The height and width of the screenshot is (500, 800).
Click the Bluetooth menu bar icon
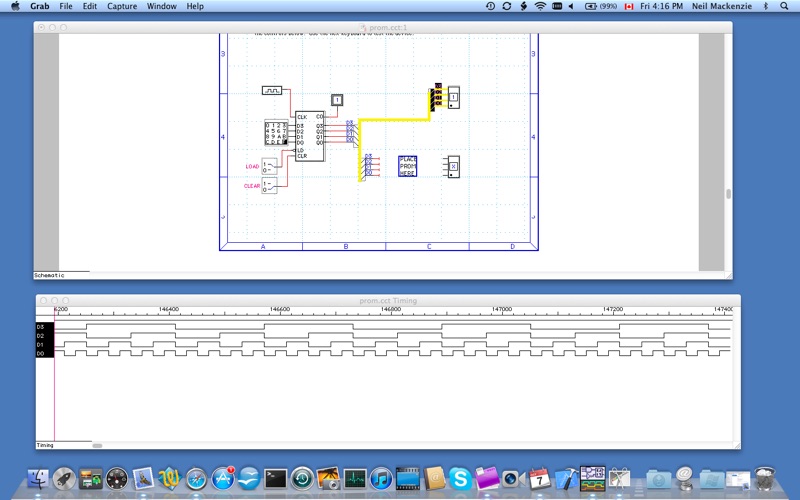(765, 6)
